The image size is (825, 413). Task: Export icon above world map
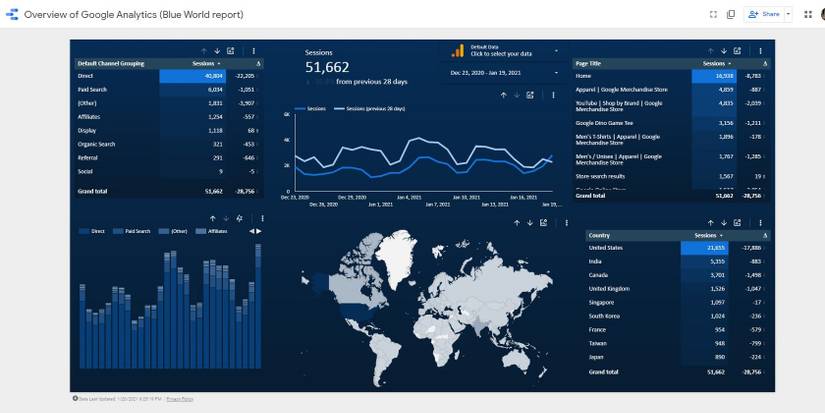[544, 223]
